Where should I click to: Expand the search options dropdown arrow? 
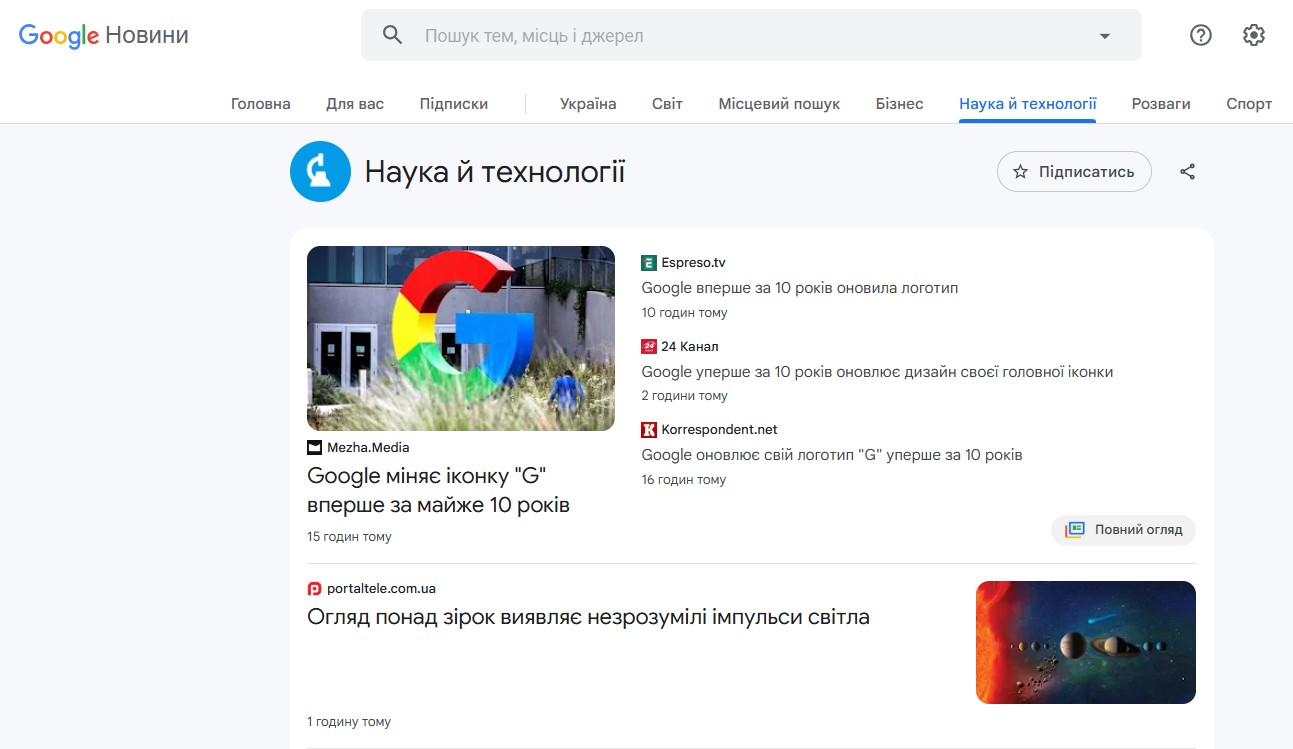(x=1105, y=36)
